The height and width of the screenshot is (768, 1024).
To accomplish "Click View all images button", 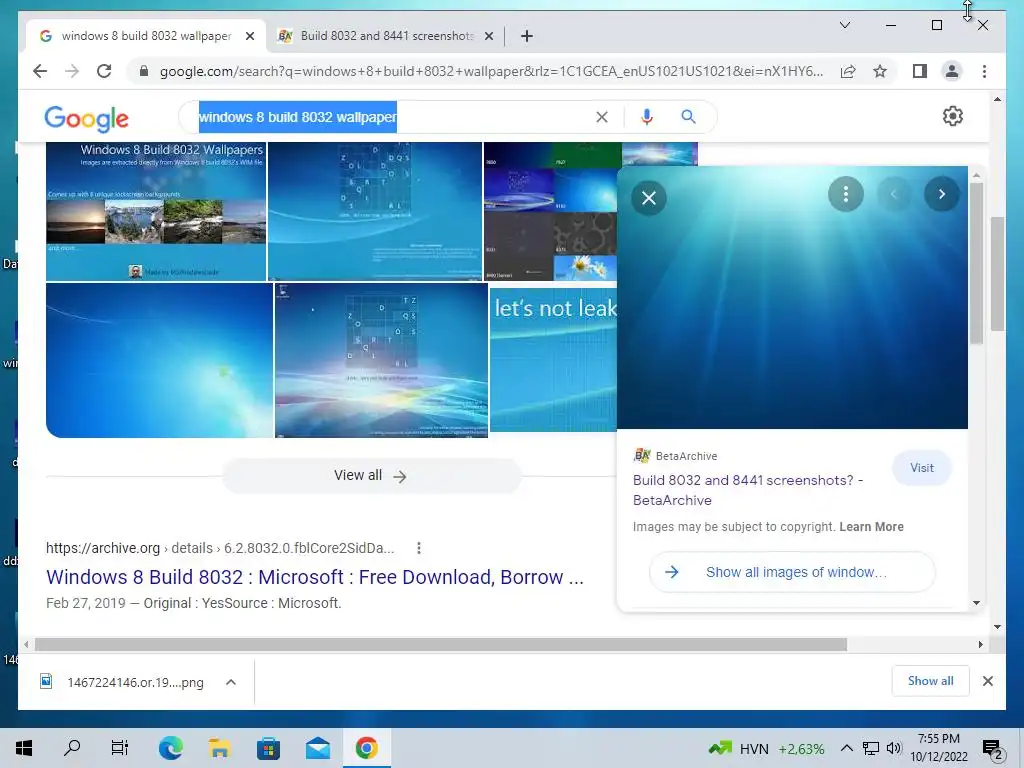I will [x=371, y=475].
